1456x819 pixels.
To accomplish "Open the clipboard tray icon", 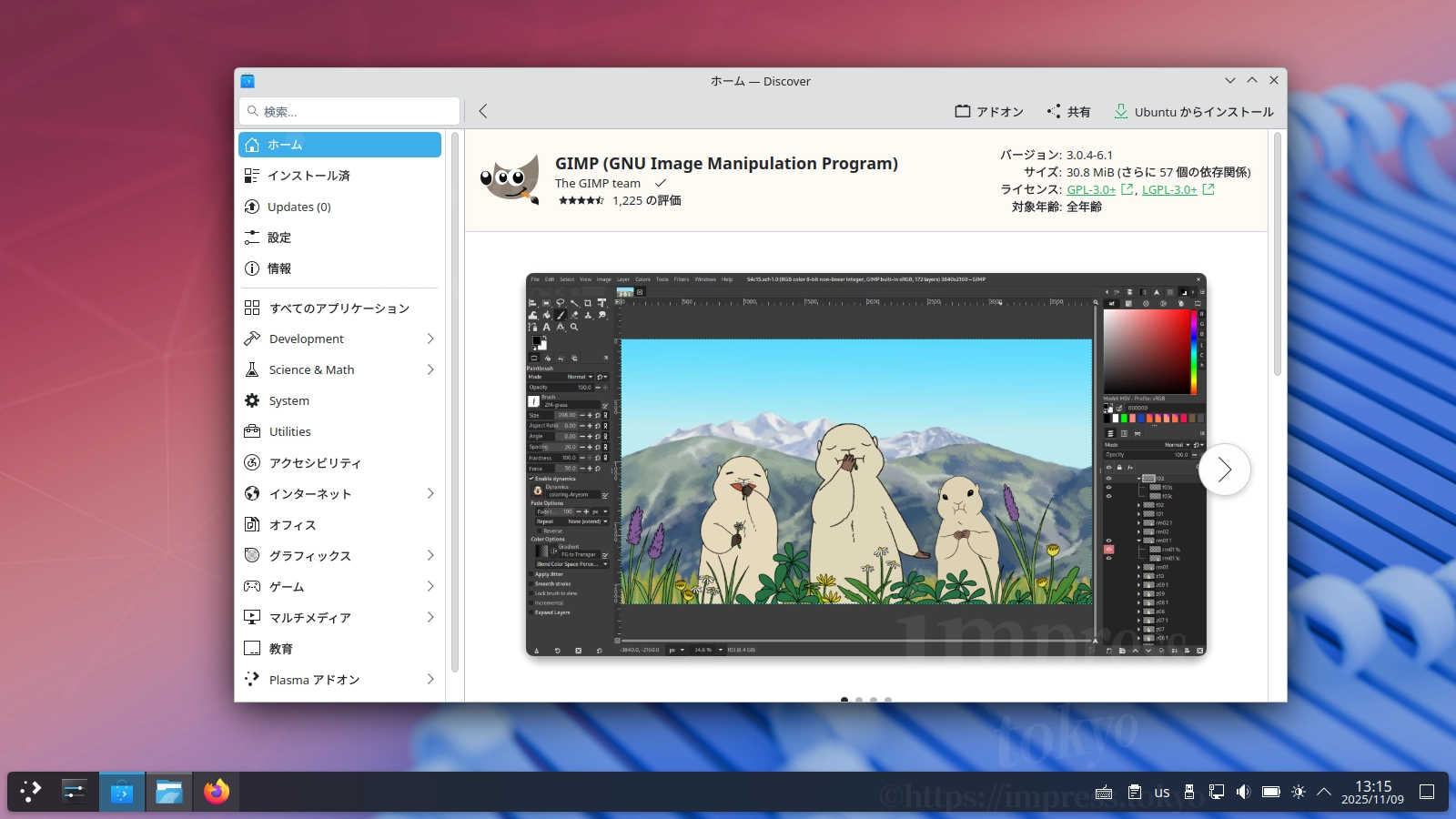I will [x=1134, y=792].
